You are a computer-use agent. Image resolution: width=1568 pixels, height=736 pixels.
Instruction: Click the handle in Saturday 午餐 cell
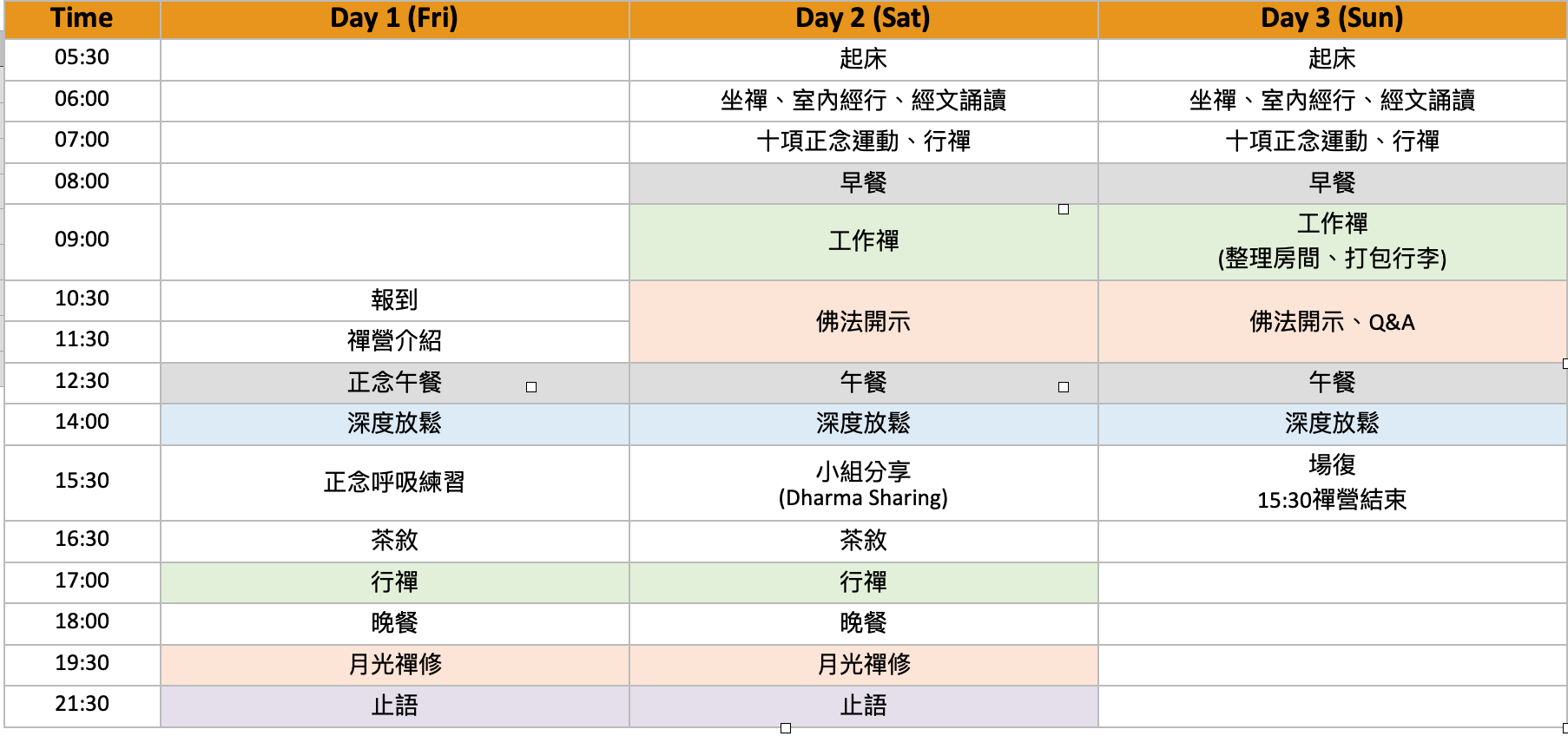point(1064,387)
